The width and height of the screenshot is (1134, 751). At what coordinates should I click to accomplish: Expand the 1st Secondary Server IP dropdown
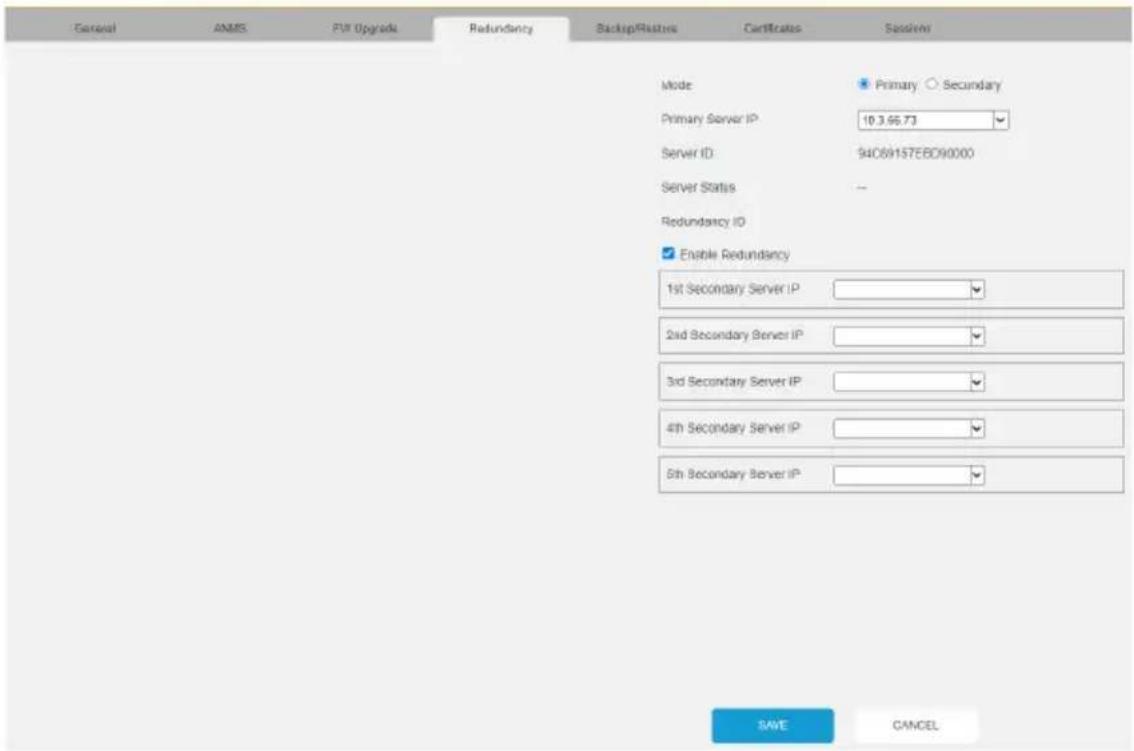tap(976, 289)
